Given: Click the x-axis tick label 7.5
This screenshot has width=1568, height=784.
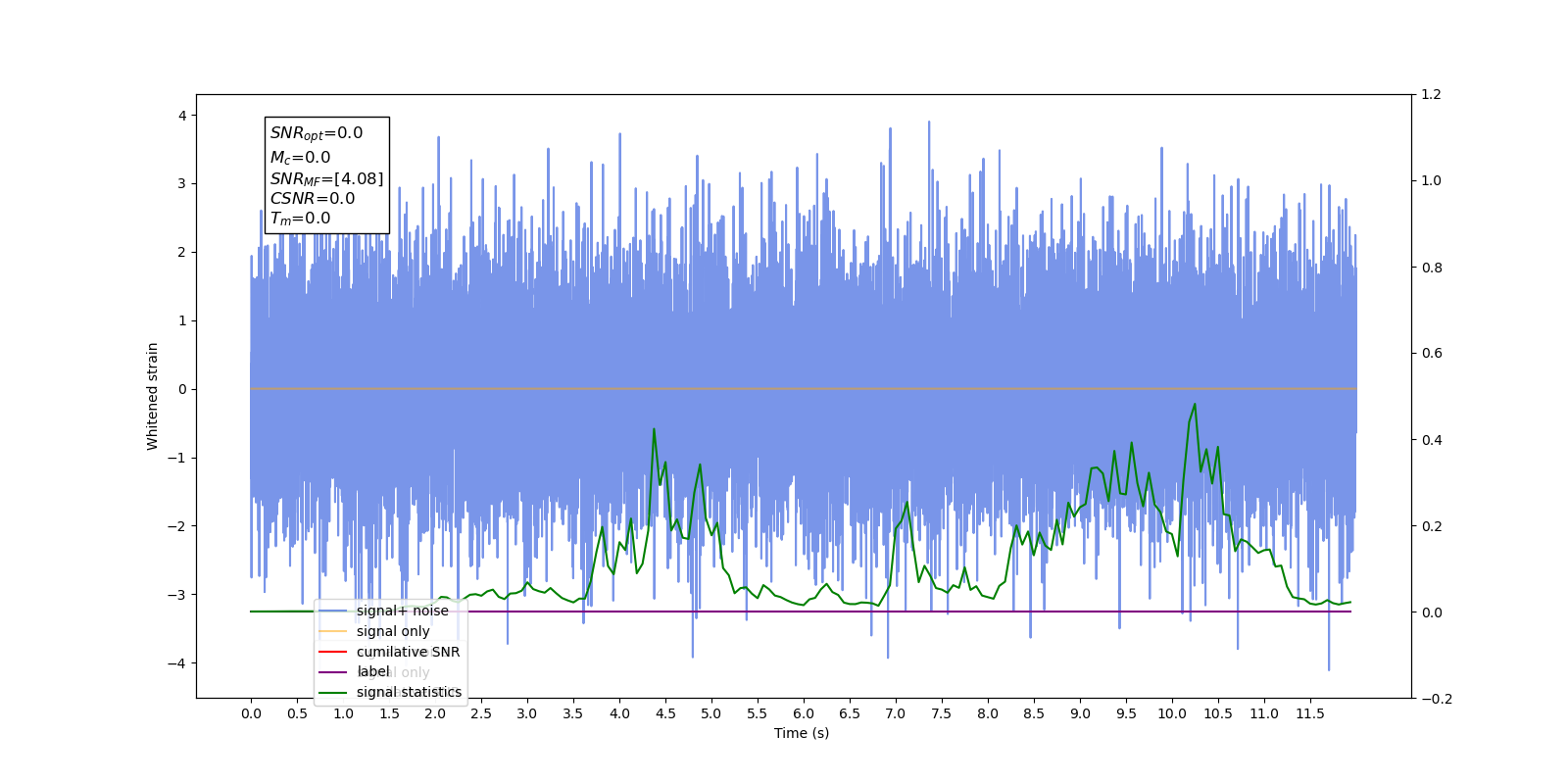Looking at the screenshot, I should 942,713.
